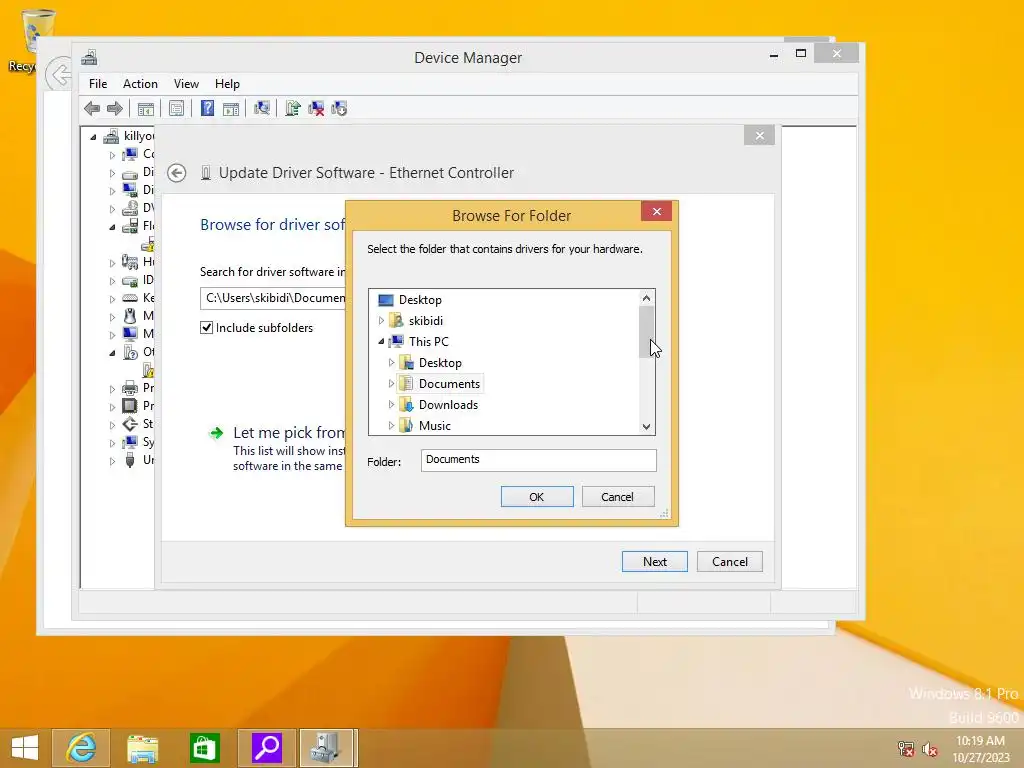Click the Device Manager taskbar button
Screen dimensions: 1024x768
(328, 748)
